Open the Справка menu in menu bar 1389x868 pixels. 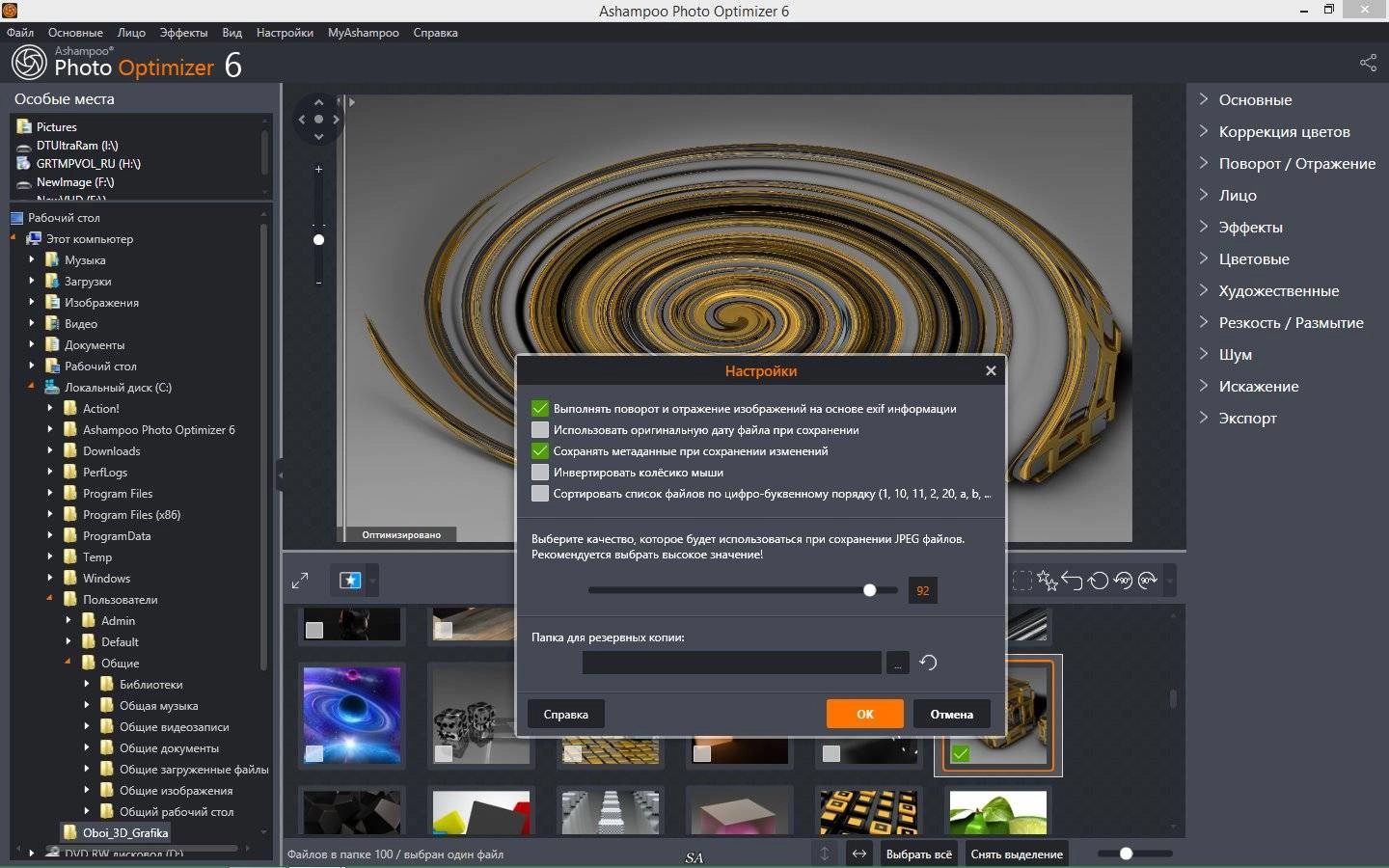tap(435, 33)
